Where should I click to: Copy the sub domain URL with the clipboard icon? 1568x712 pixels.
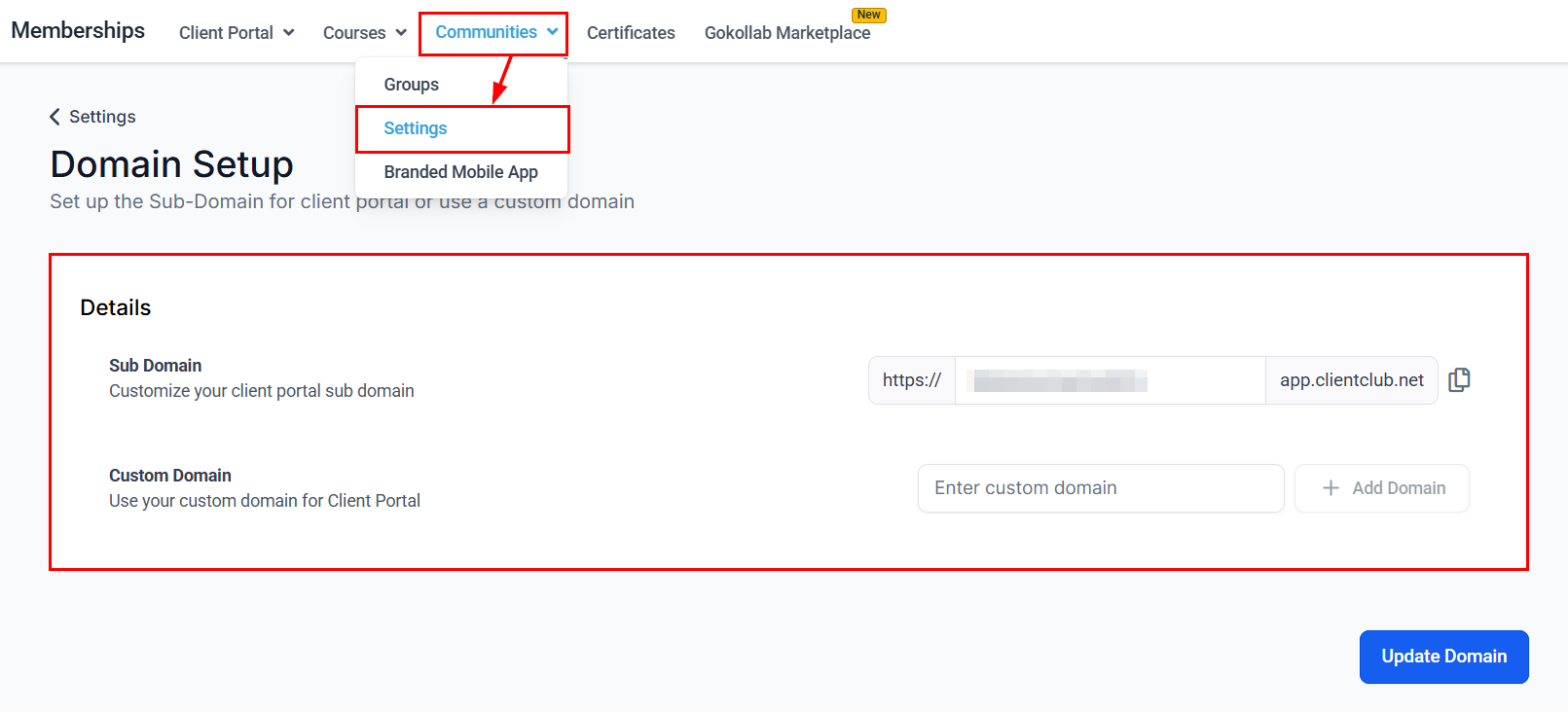click(x=1459, y=379)
